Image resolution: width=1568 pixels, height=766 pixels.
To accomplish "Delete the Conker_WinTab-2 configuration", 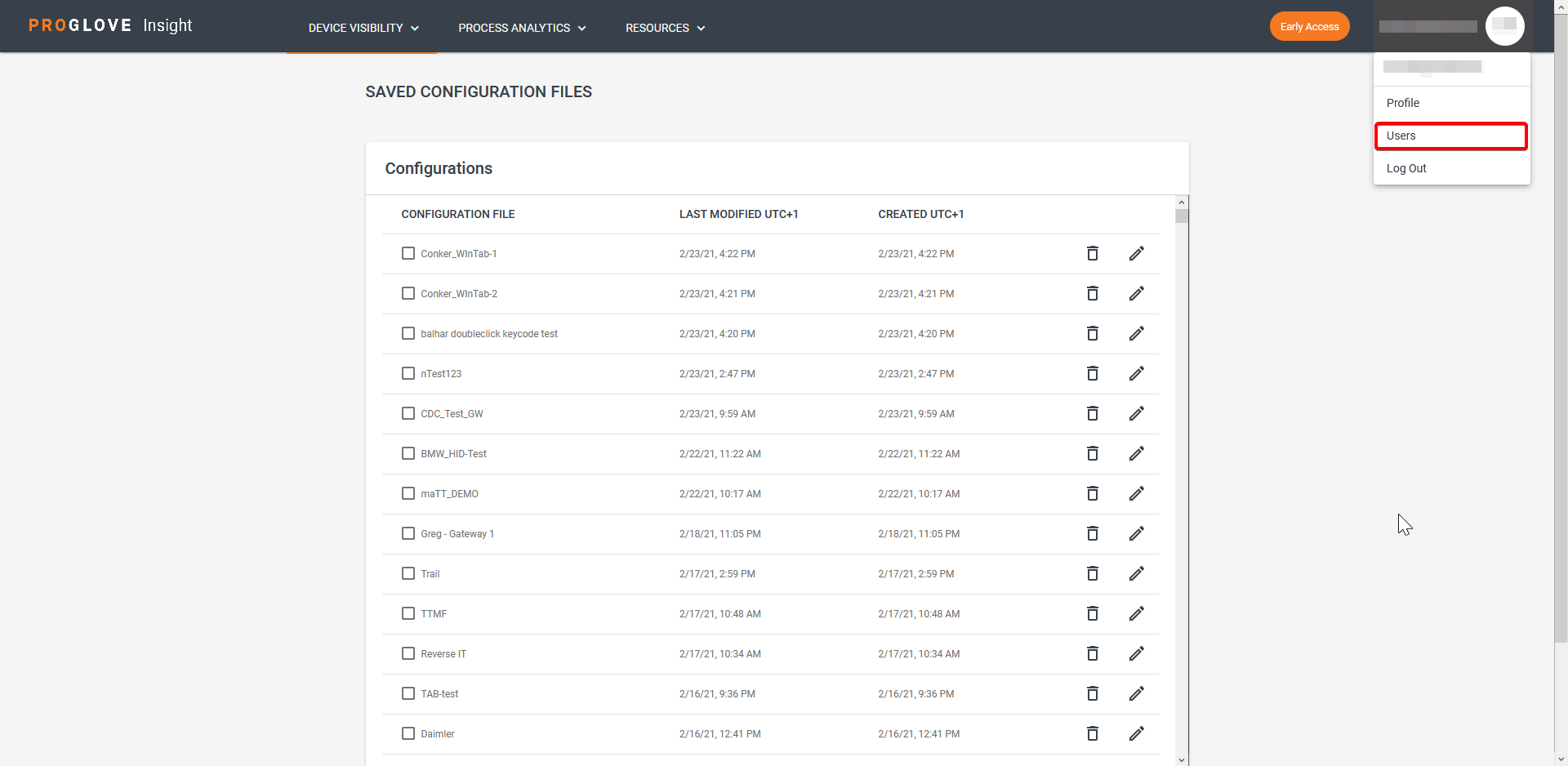I will click(1092, 293).
